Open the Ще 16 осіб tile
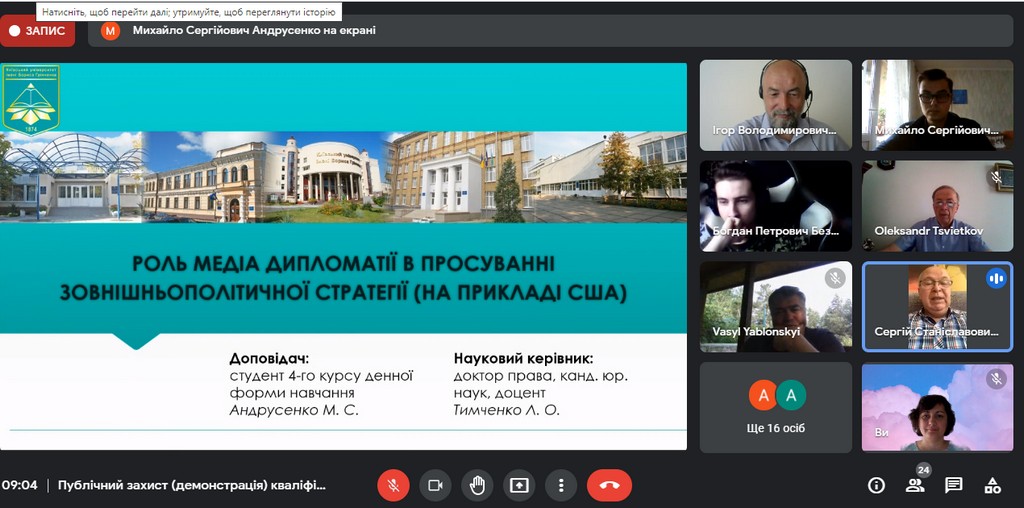Viewport: 1024px width, 508px height. pyautogui.click(x=776, y=406)
